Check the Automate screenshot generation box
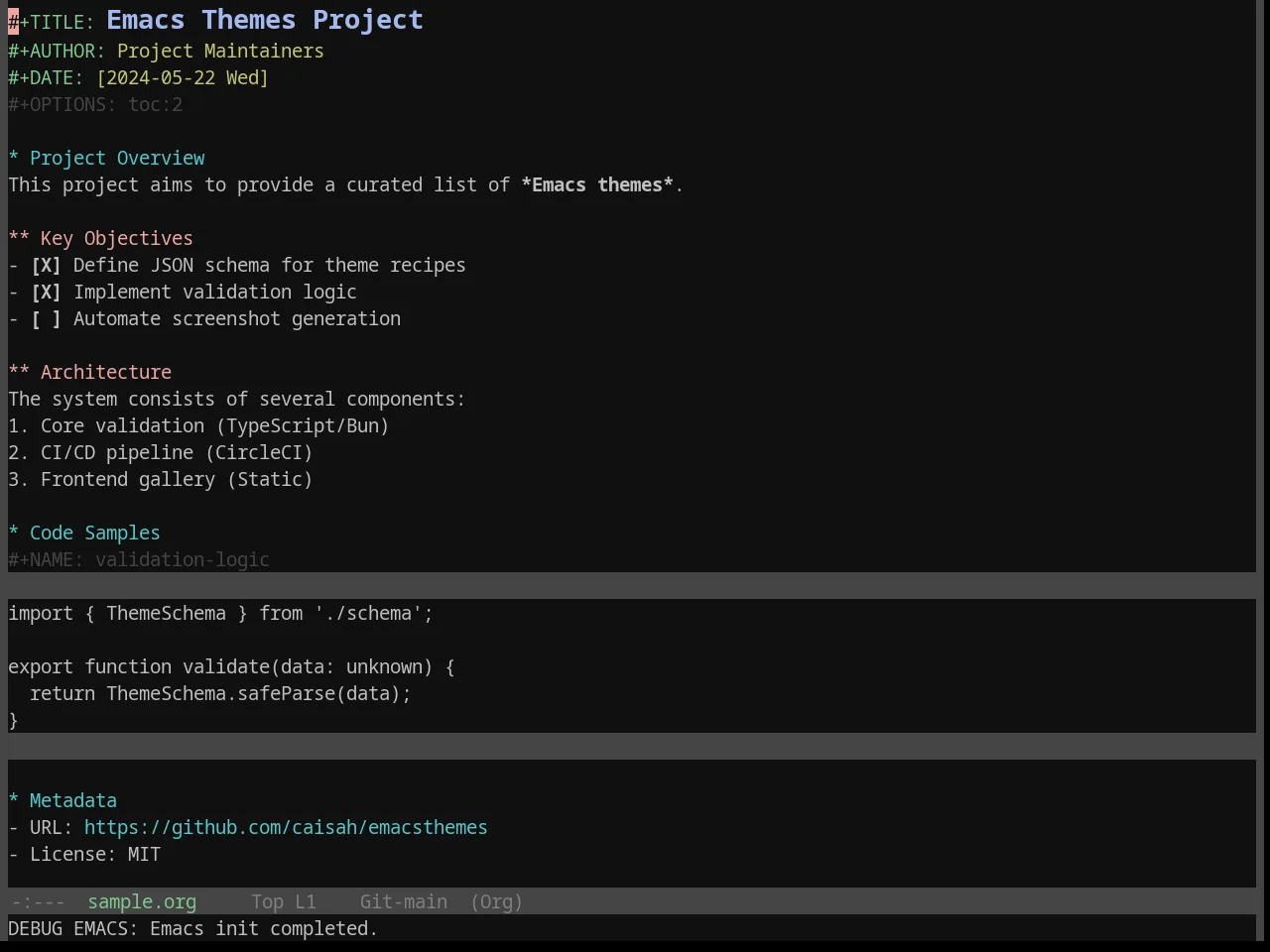This screenshot has height=952, width=1270. pos(46,318)
